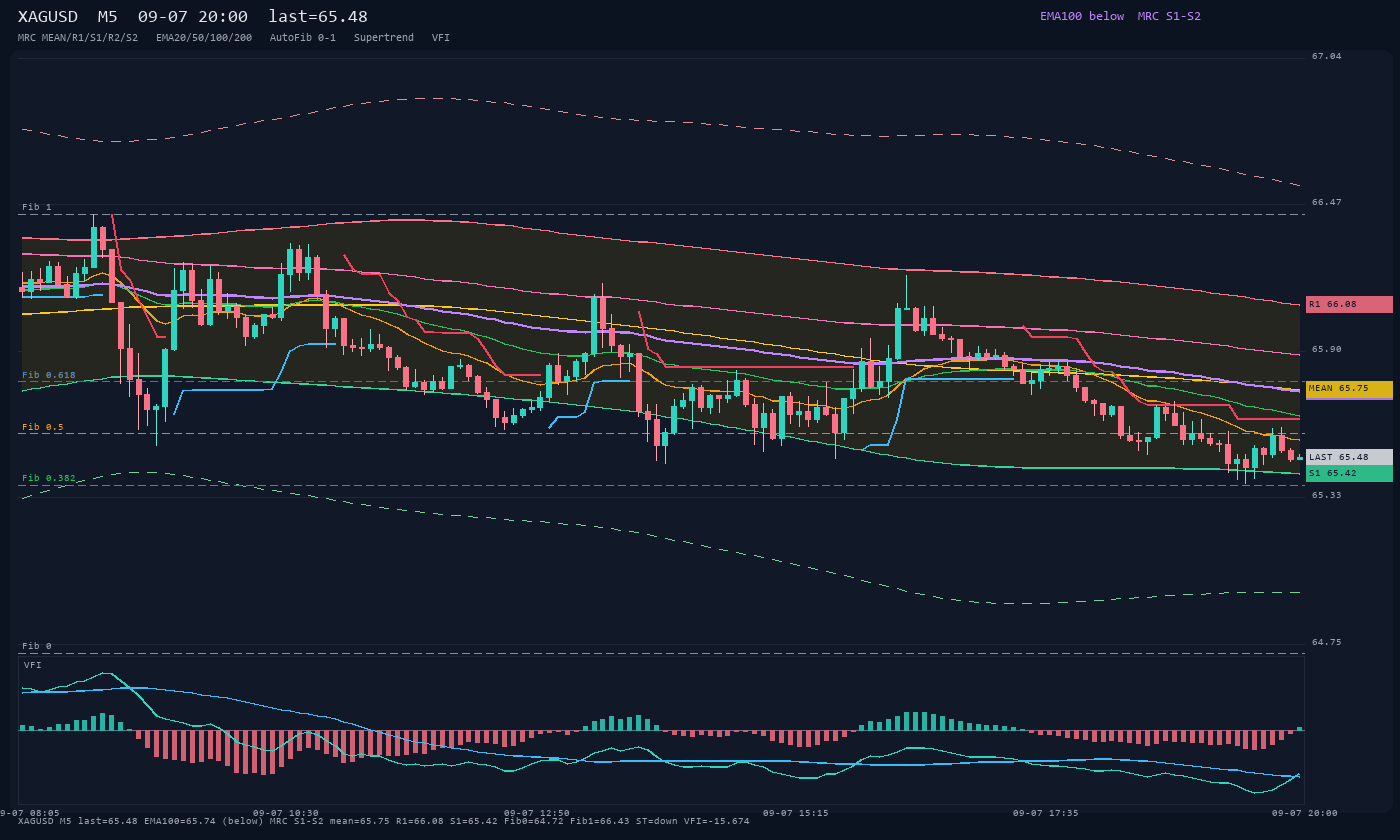The width and height of the screenshot is (1400, 840).
Task: Click the XAGUSD symbol title
Action: tap(50, 17)
